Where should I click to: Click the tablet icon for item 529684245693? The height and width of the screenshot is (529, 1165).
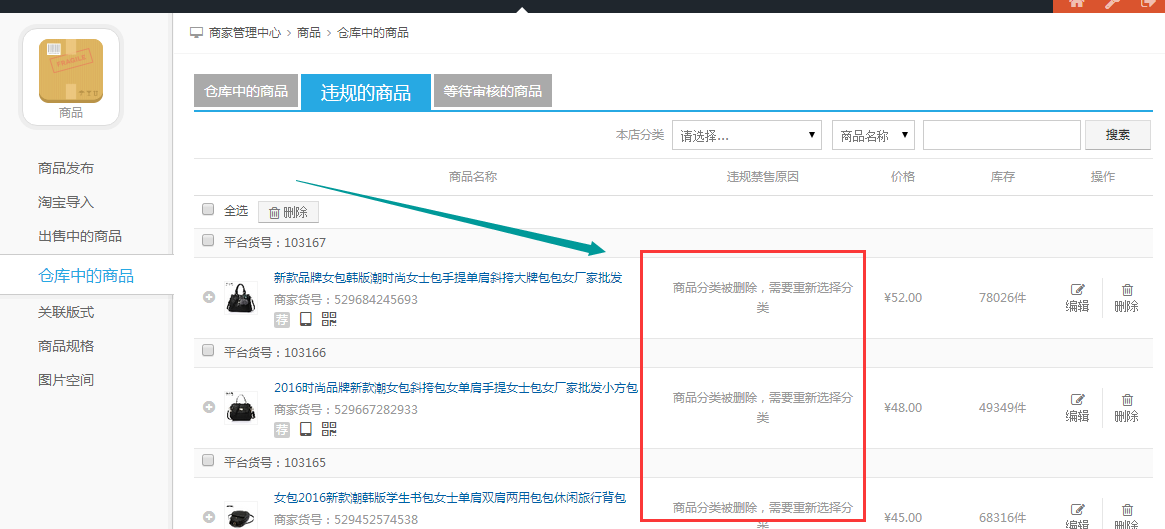point(305,319)
